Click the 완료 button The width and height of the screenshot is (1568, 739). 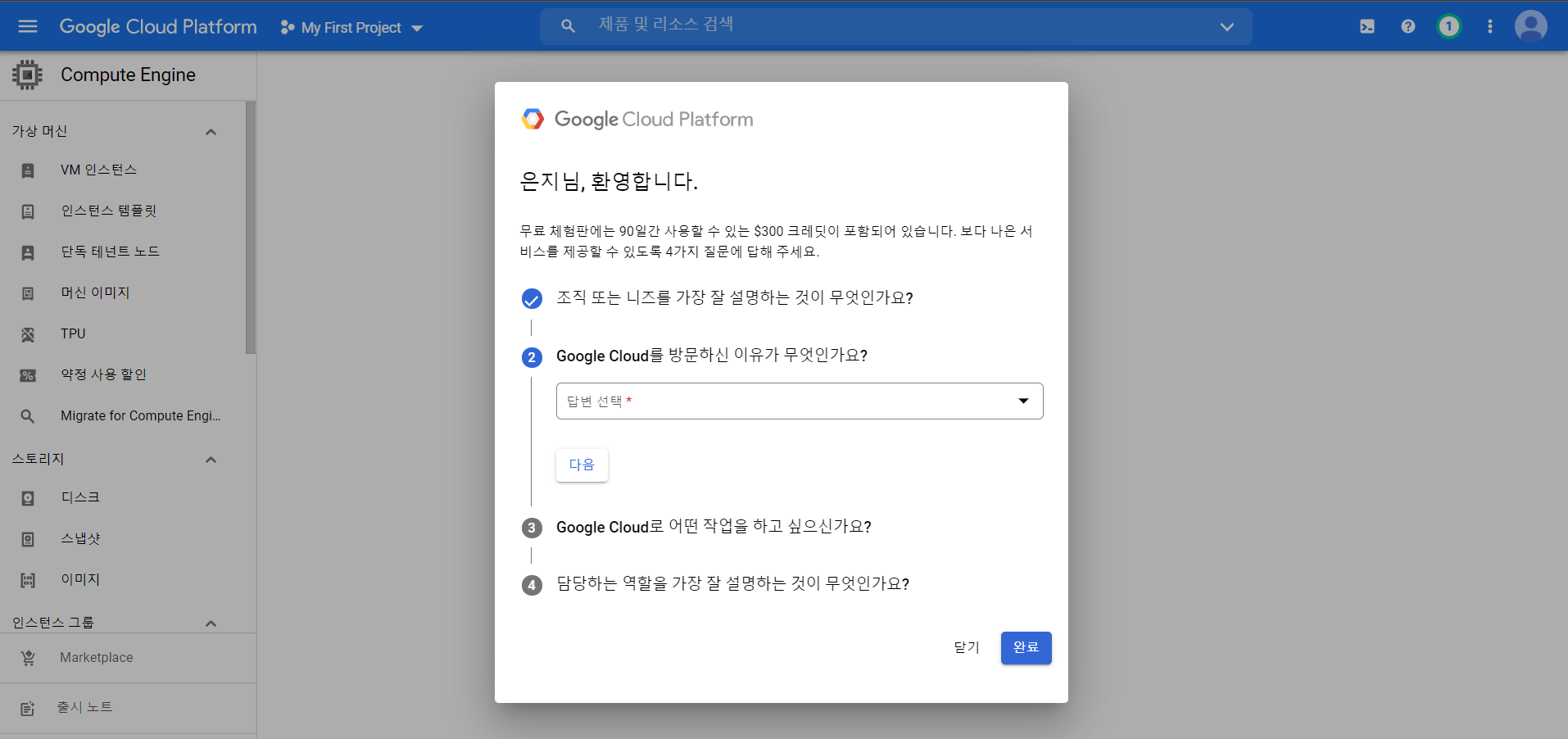pos(1026,647)
